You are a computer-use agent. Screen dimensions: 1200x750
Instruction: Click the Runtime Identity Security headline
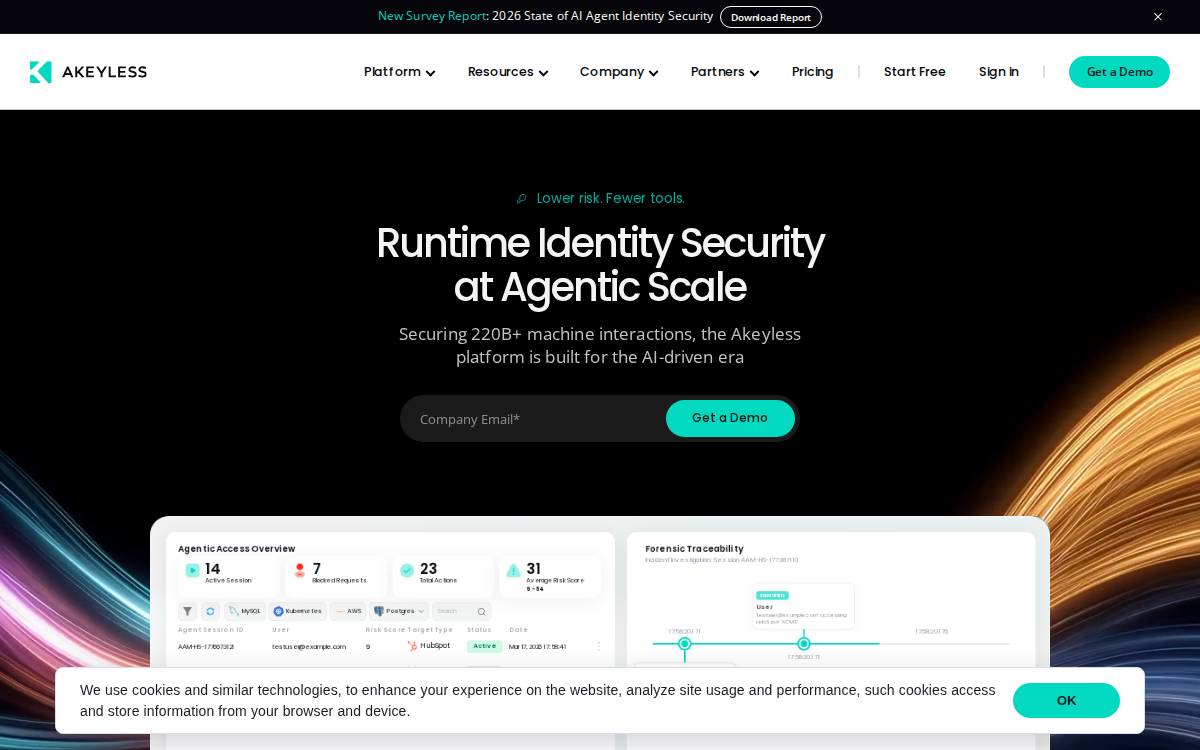[x=600, y=265]
